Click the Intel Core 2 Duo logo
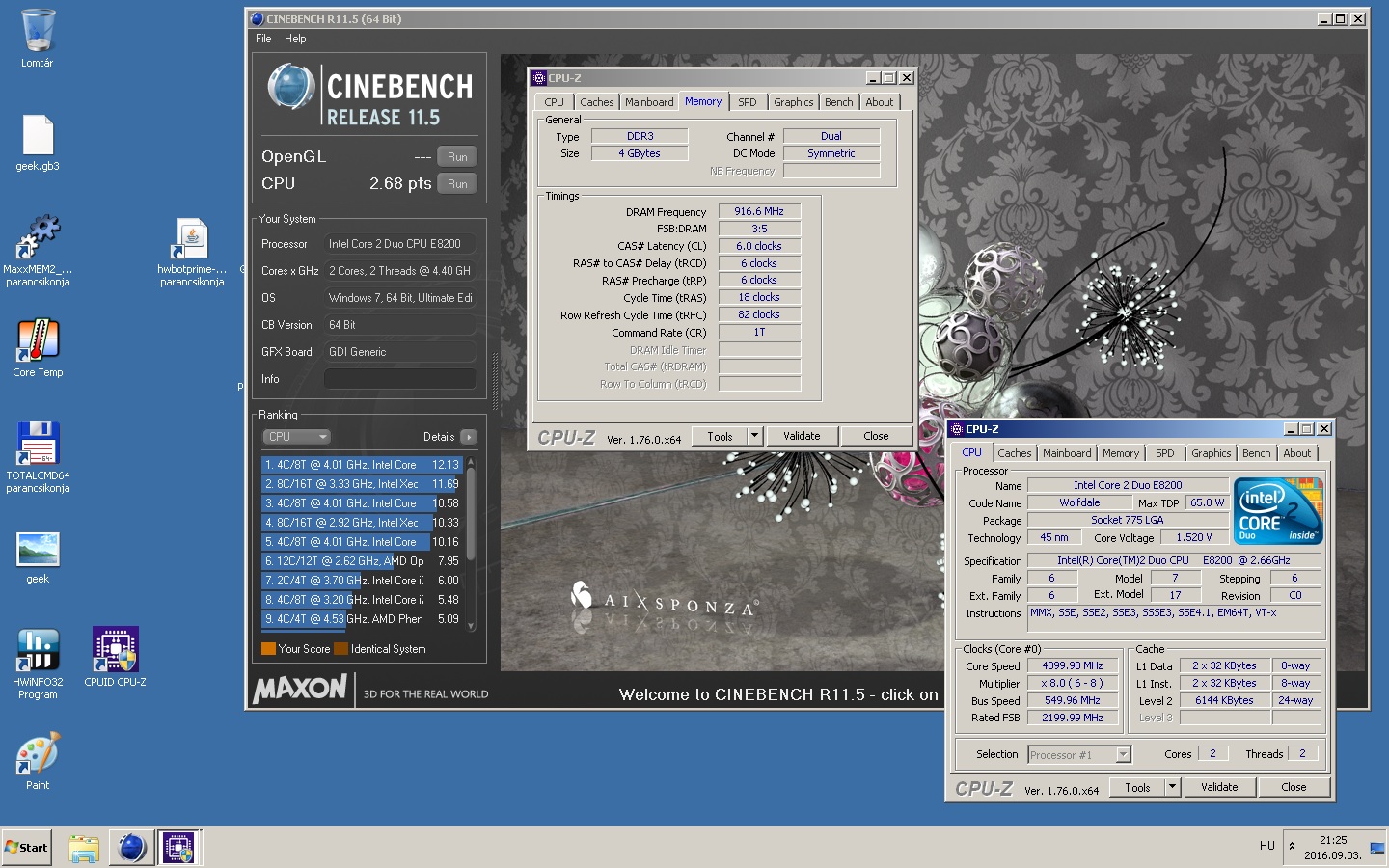 (1278, 512)
